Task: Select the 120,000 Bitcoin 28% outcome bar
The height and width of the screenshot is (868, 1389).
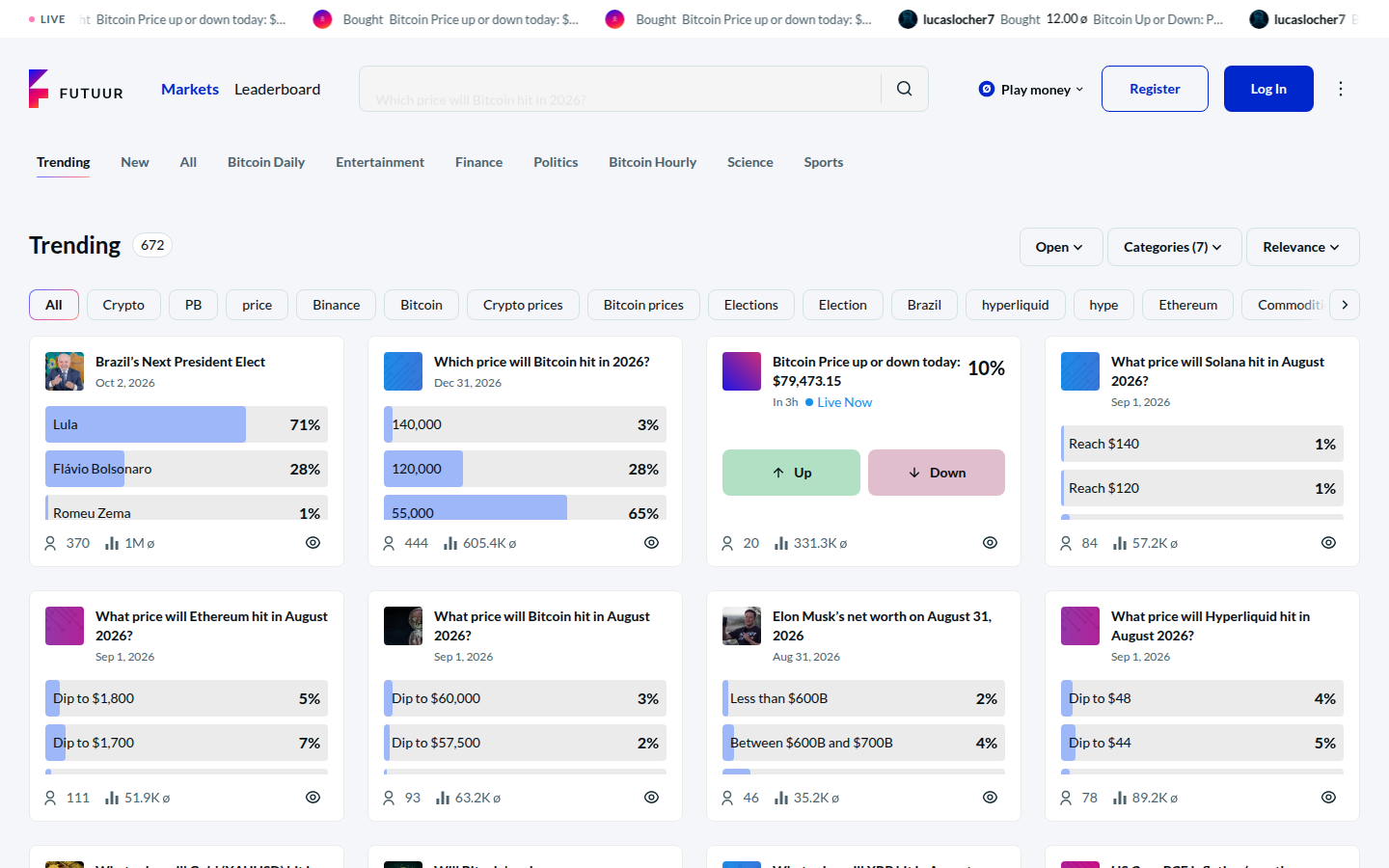Action: click(525, 469)
